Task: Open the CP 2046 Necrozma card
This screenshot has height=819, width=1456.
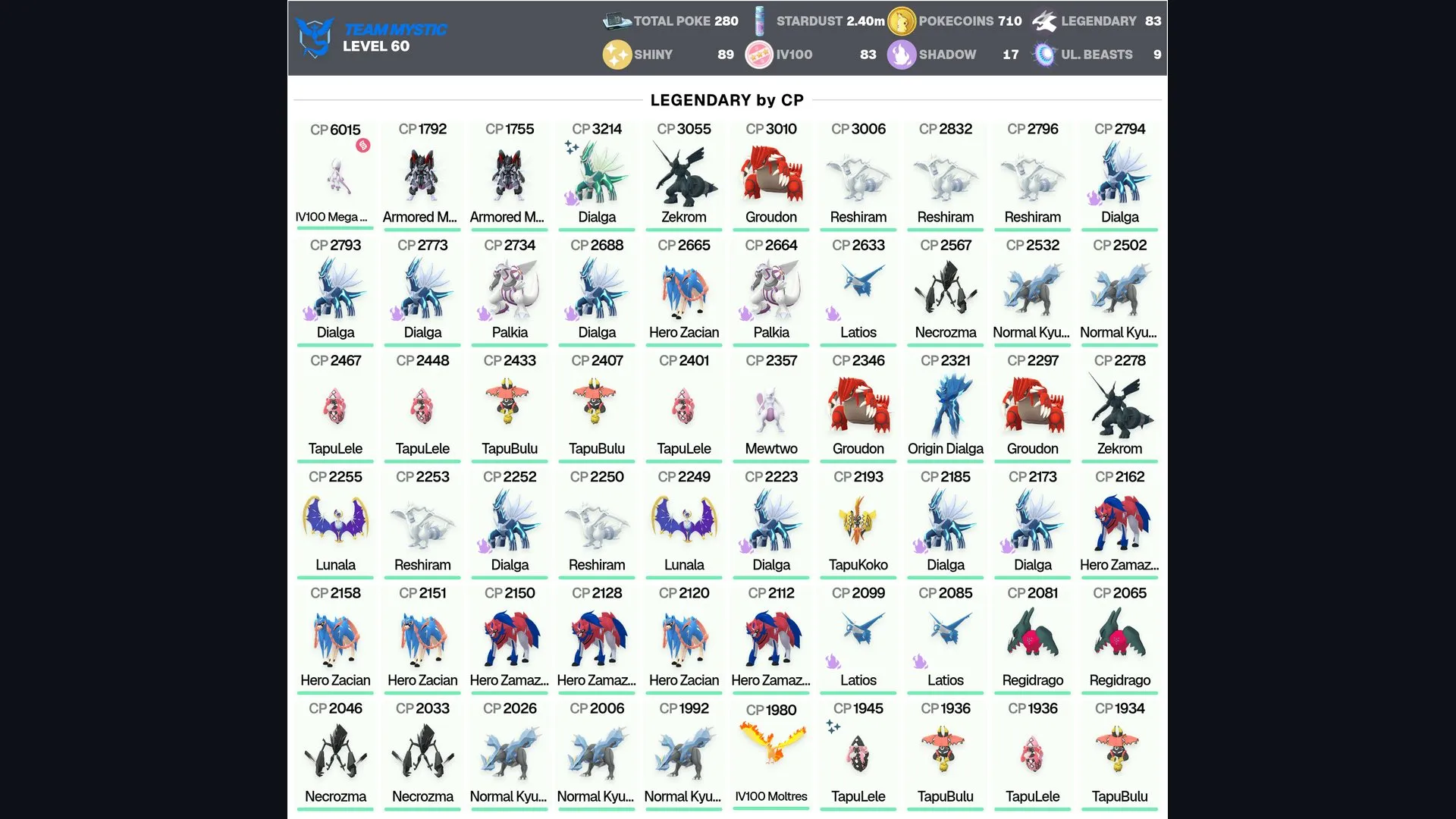Action: (335, 755)
